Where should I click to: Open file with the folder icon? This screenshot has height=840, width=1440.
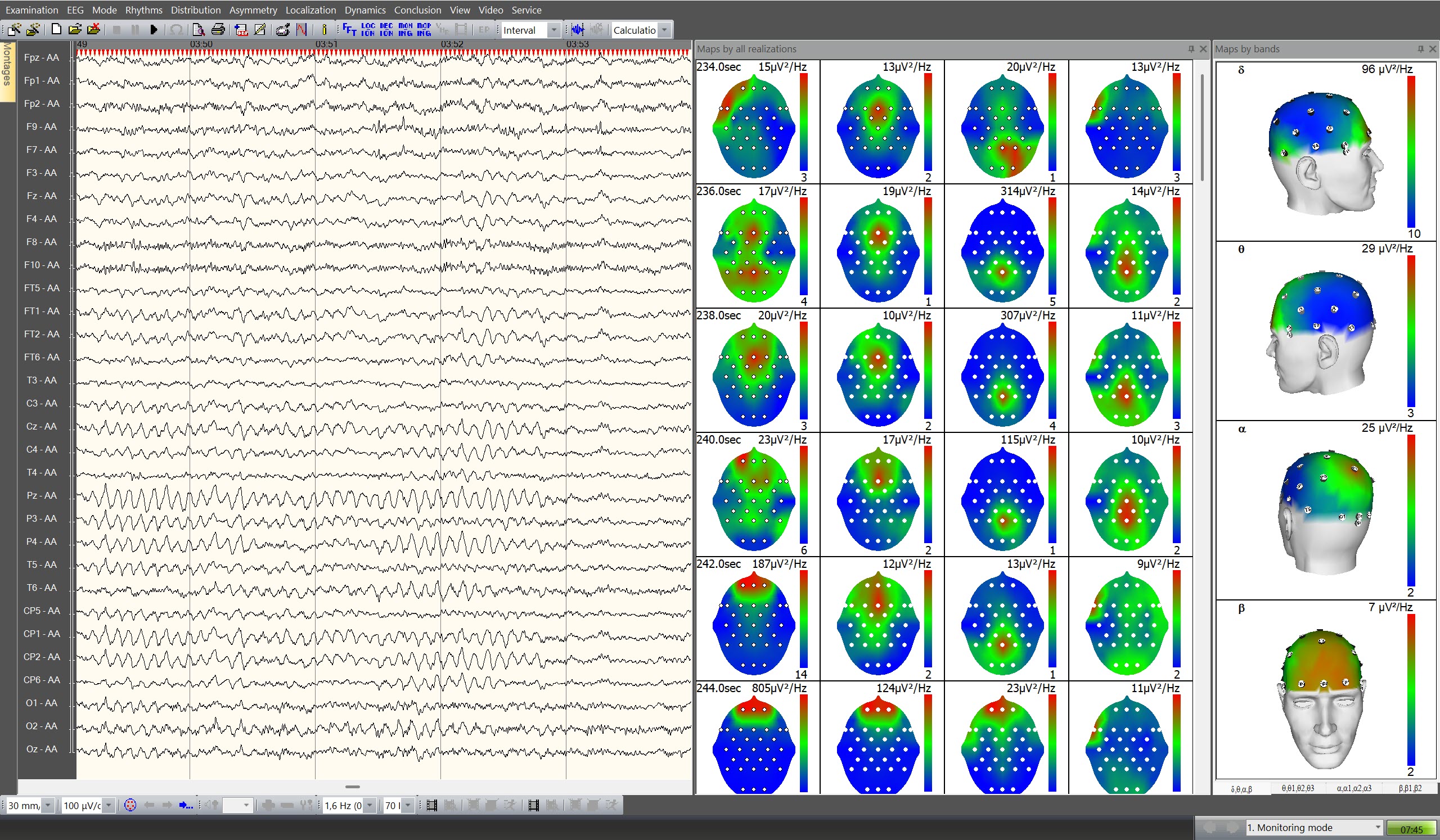pyautogui.click(x=74, y=30)
